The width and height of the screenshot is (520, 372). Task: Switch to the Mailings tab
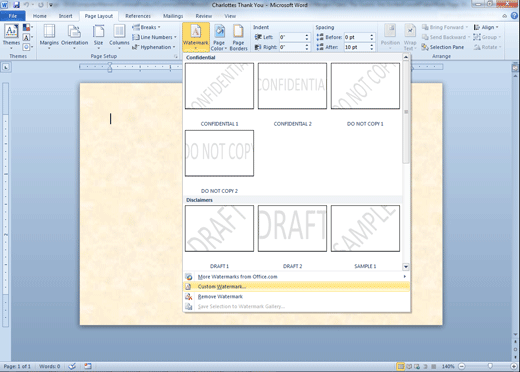(173, 16)
